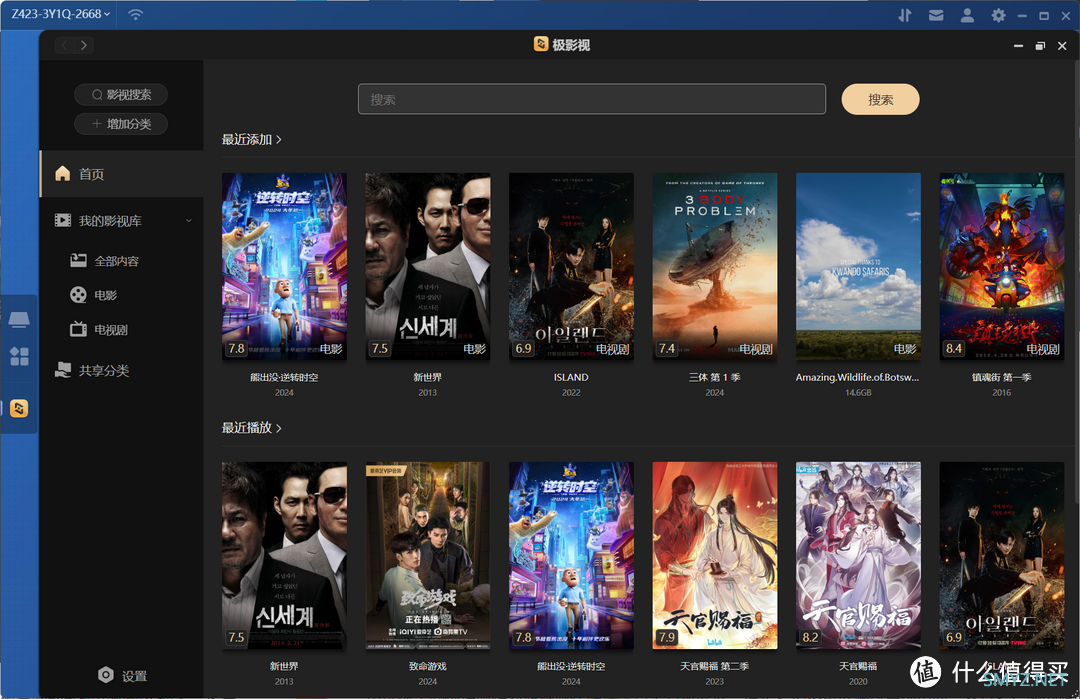Open 天官赐福 2020 poster
This screenshot has height=699, width=1080.
click(x=858, y=555)
